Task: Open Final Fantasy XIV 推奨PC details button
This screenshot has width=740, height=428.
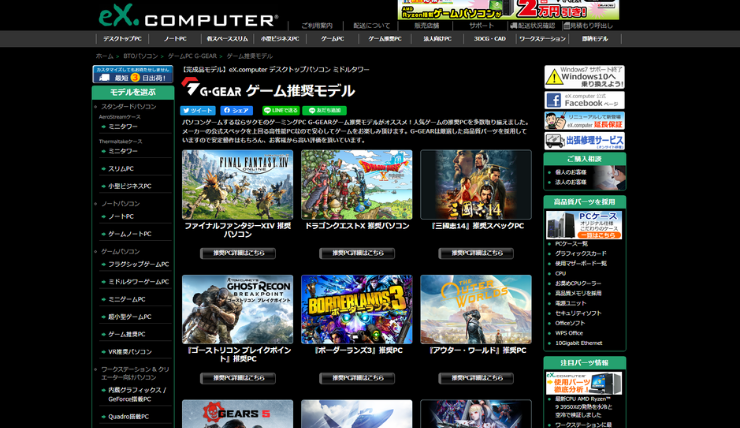Action: (x=237, y=254)
